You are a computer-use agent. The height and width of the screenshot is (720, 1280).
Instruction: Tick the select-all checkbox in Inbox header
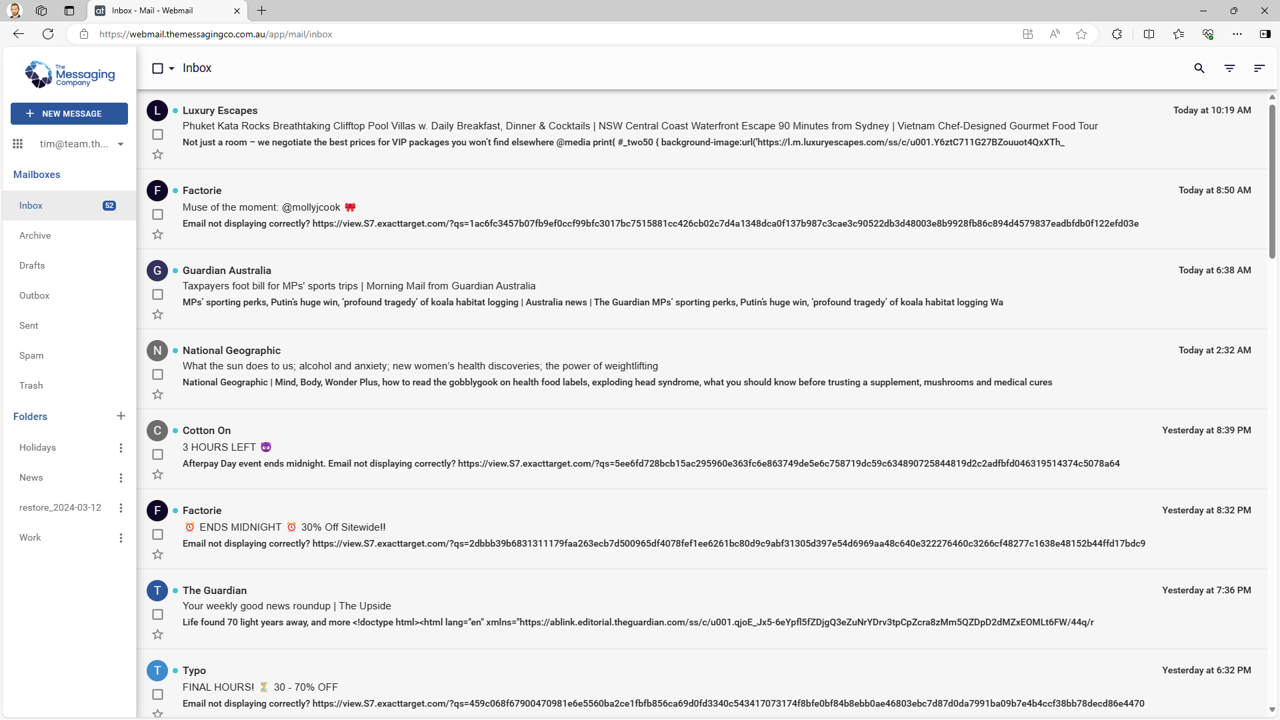[157, 68]
